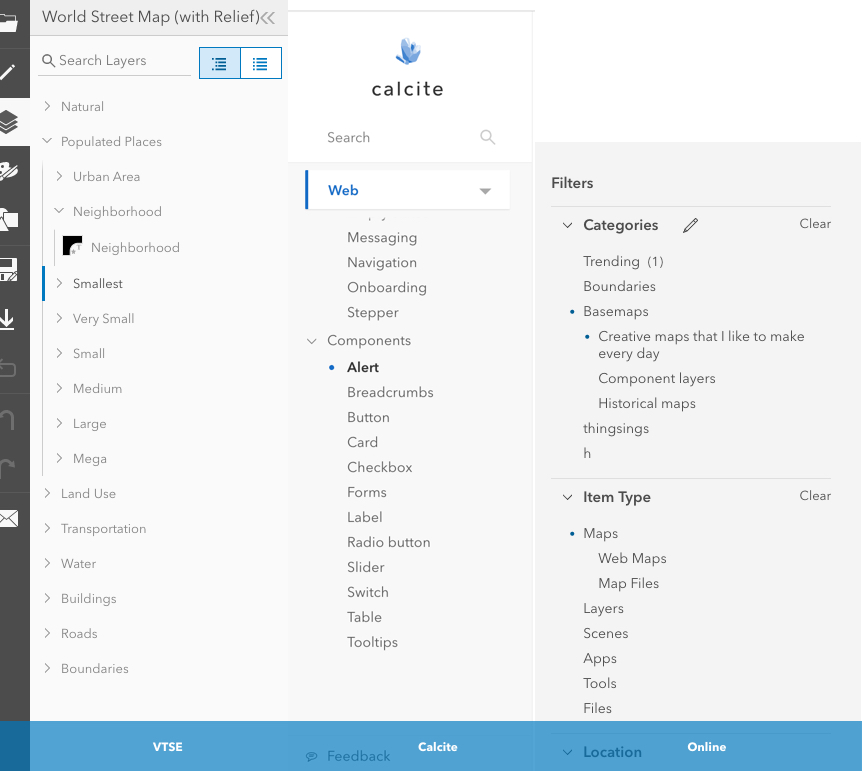Click the calcite crystal logo
This screenshot has height=771, width=862.
(408, 51)
